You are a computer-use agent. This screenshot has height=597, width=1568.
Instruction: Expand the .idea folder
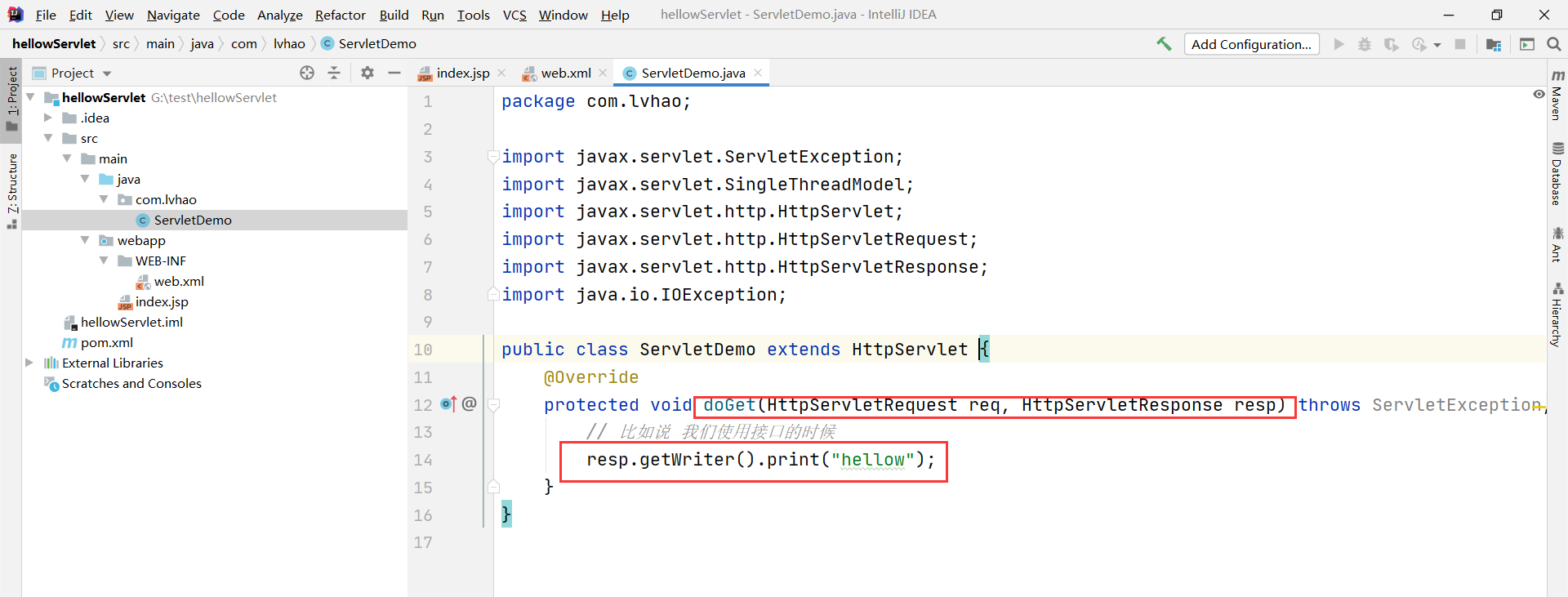[48, 118]
